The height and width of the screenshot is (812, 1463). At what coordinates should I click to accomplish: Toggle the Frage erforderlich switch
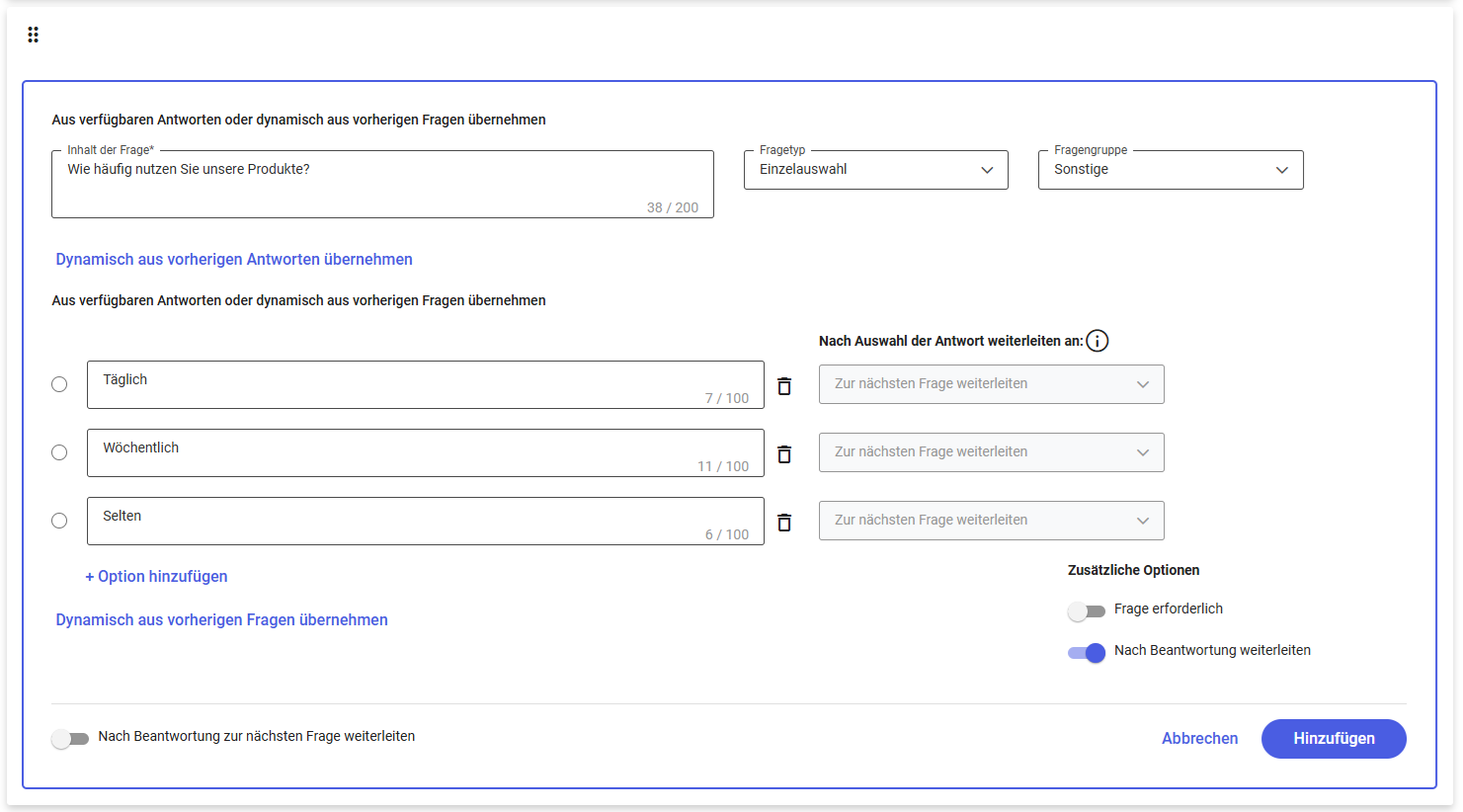pyautogui.click(x=1087, y=611)
